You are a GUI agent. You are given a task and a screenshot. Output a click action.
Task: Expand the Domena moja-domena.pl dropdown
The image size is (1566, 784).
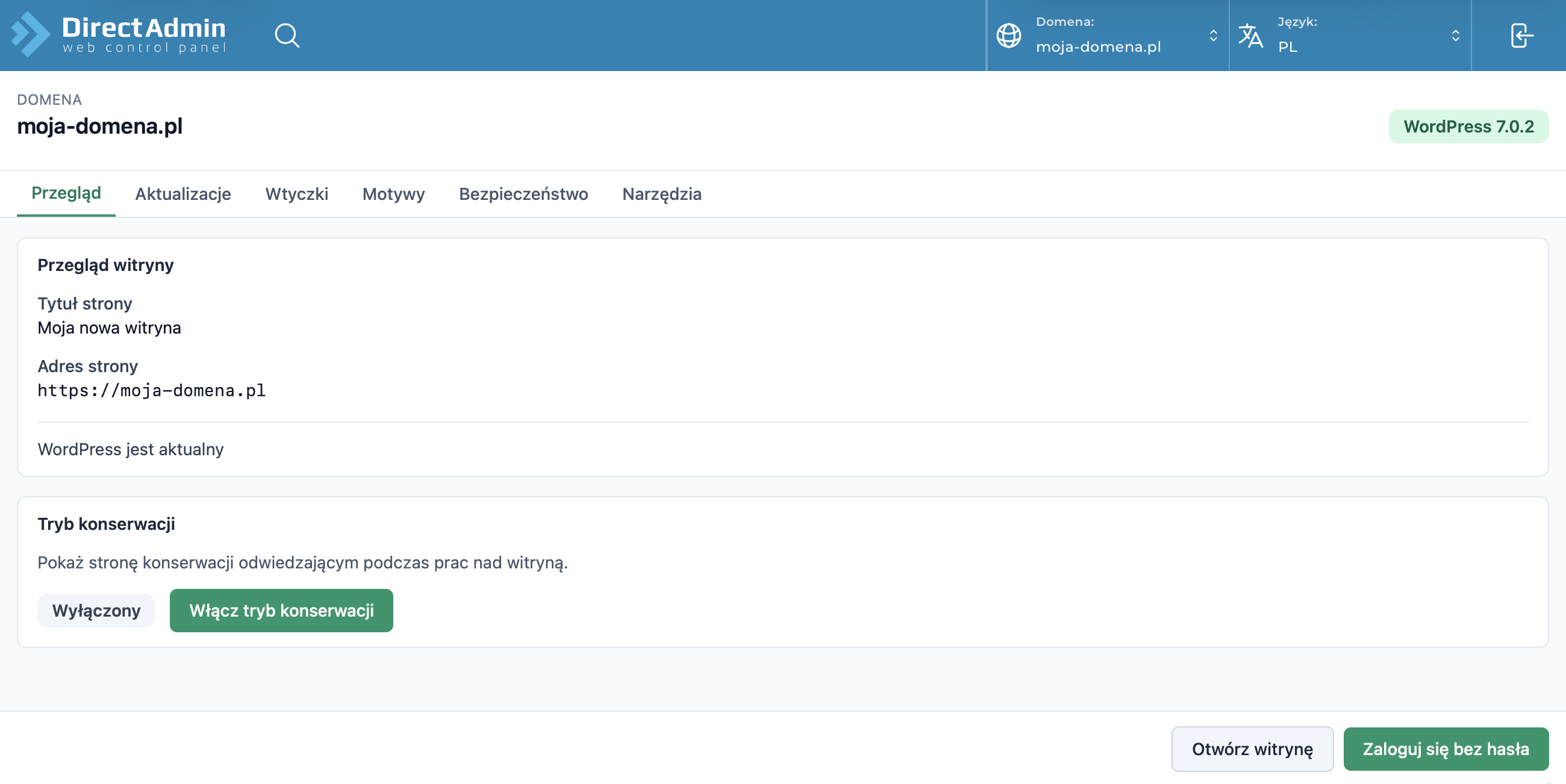(1108, 36)
